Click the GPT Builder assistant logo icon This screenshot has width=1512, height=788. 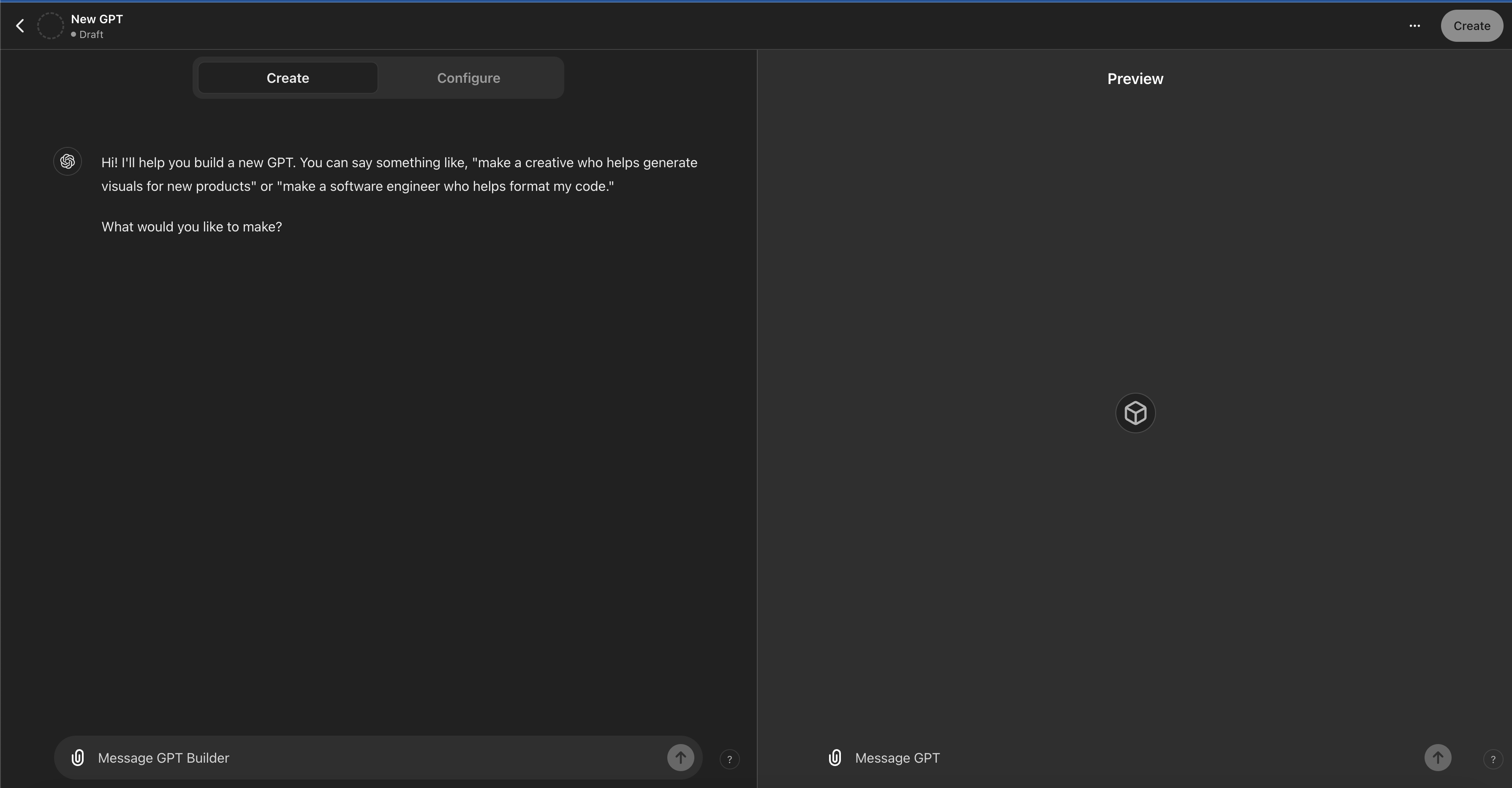point(68,161)
